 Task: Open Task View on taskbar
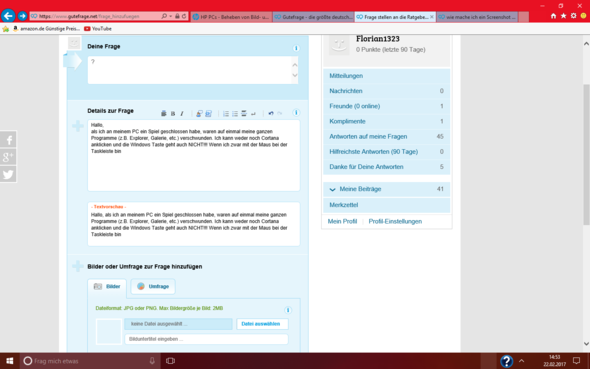pos(170,361)
